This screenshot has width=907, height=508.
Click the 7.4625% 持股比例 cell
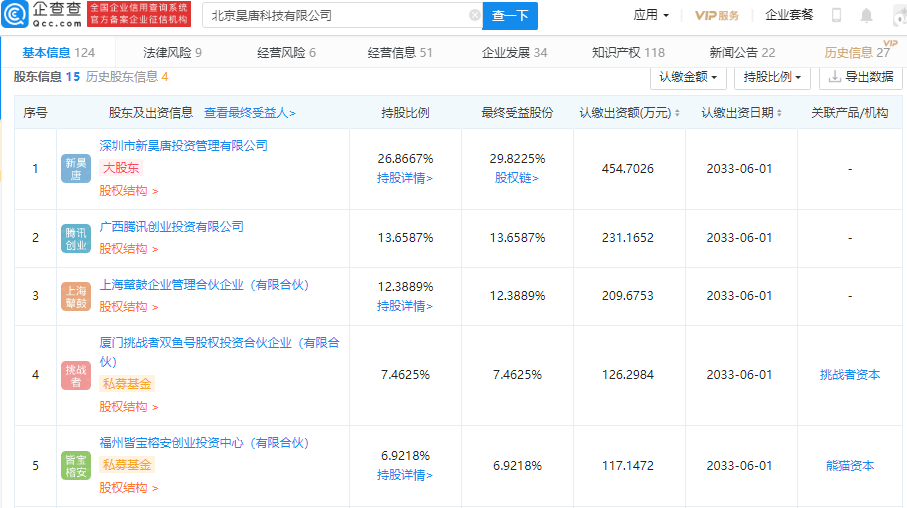(x=405, y=375)
